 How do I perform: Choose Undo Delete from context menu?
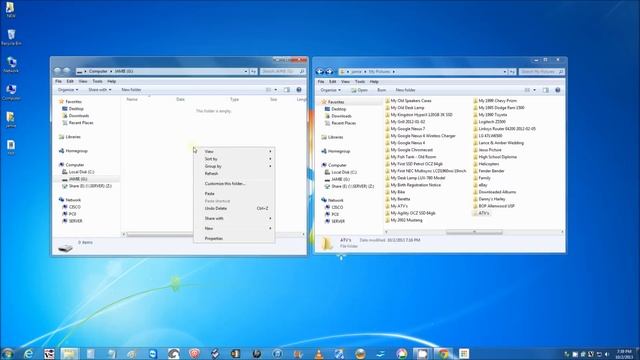tap(234, 208)
